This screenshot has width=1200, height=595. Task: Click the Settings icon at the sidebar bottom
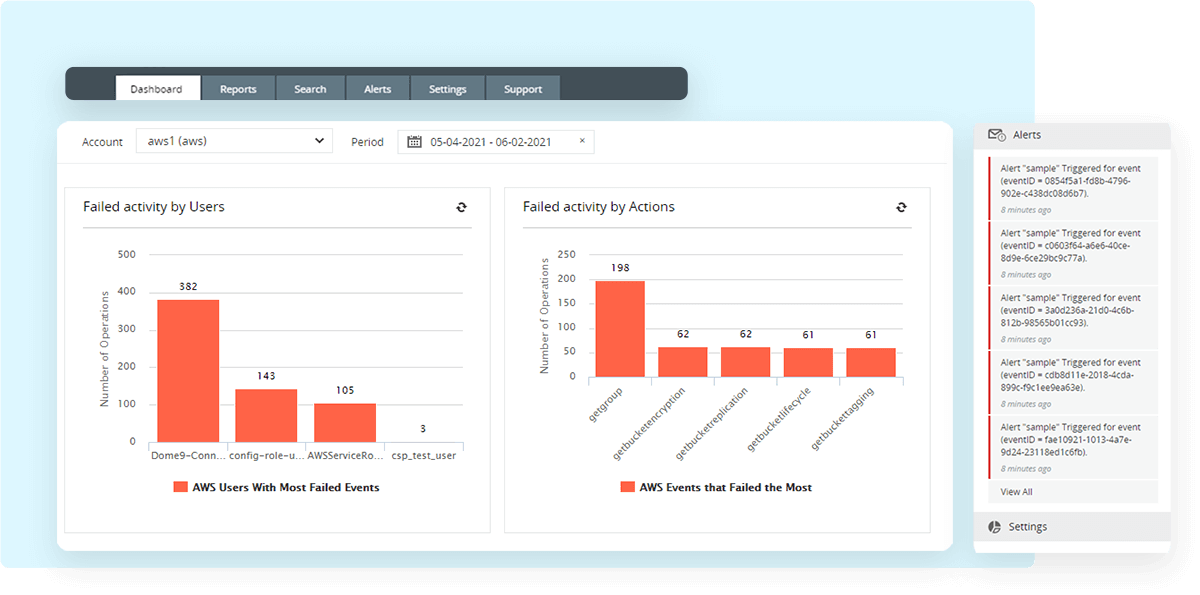993,526
